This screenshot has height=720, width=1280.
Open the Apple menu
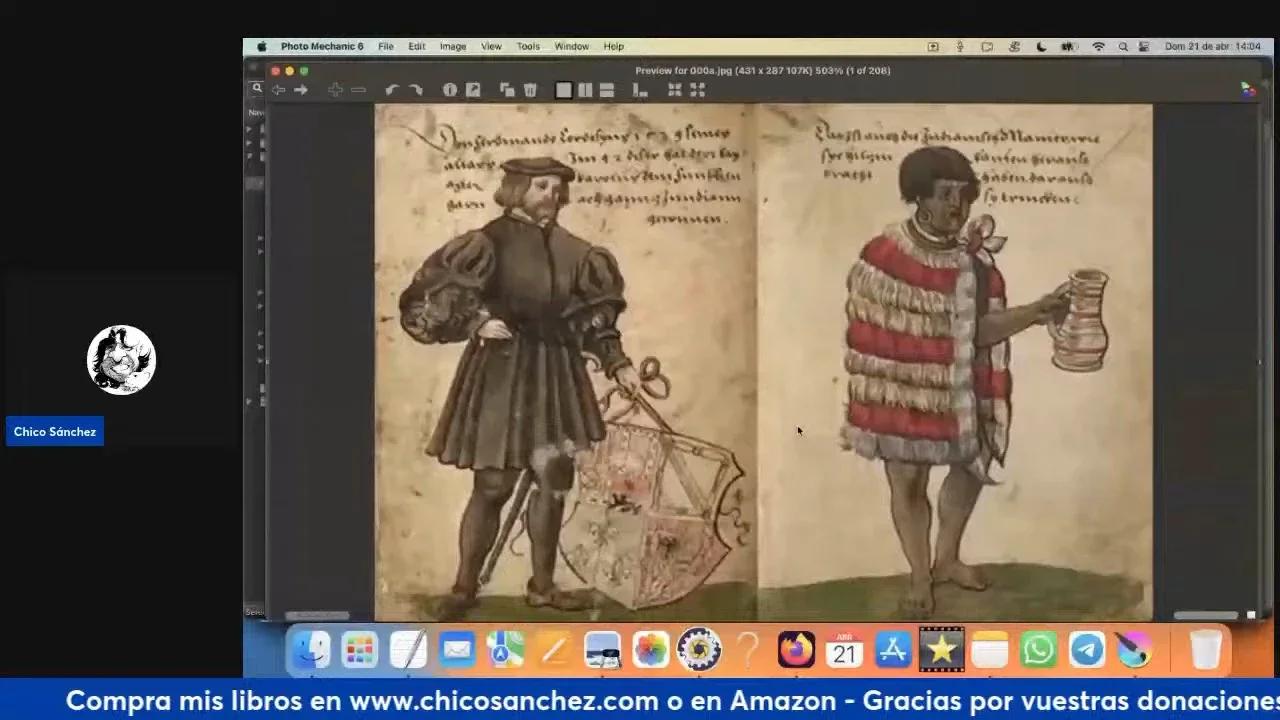(262, 46)
